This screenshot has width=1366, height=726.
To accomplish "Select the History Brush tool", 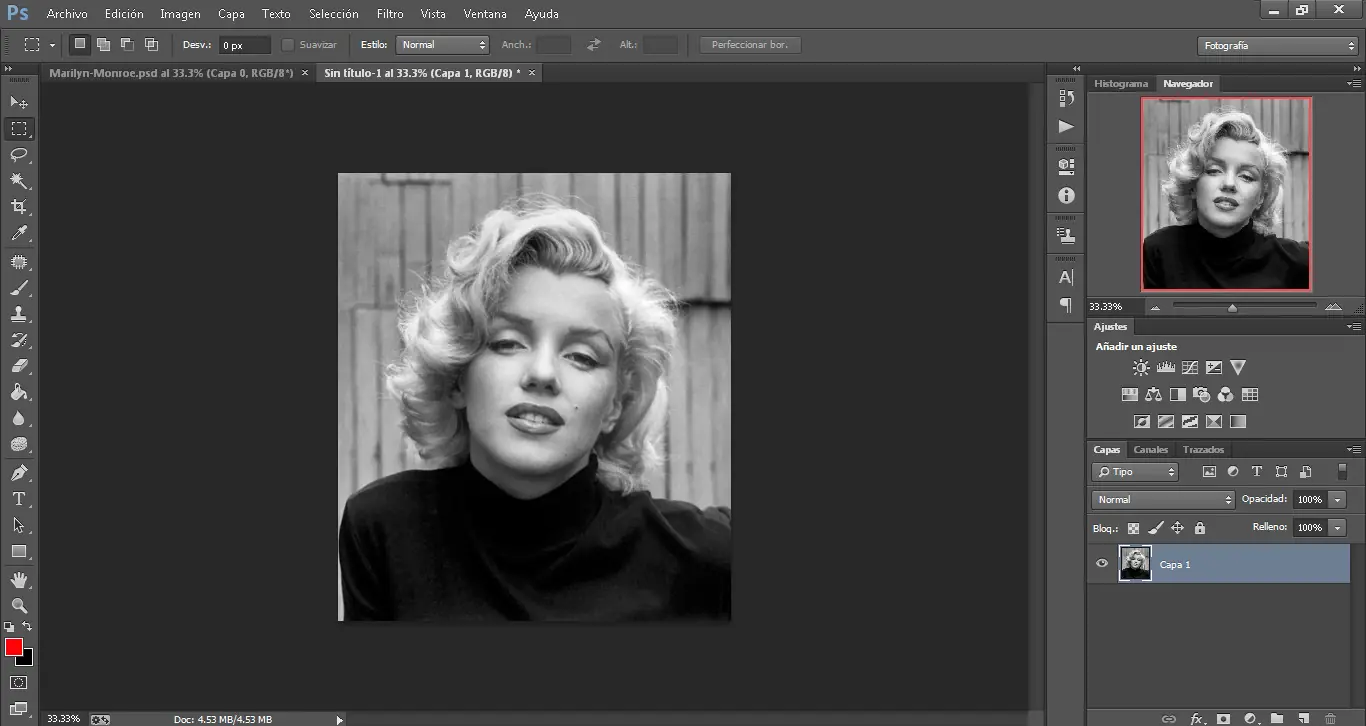I will [x=19, y=340].
